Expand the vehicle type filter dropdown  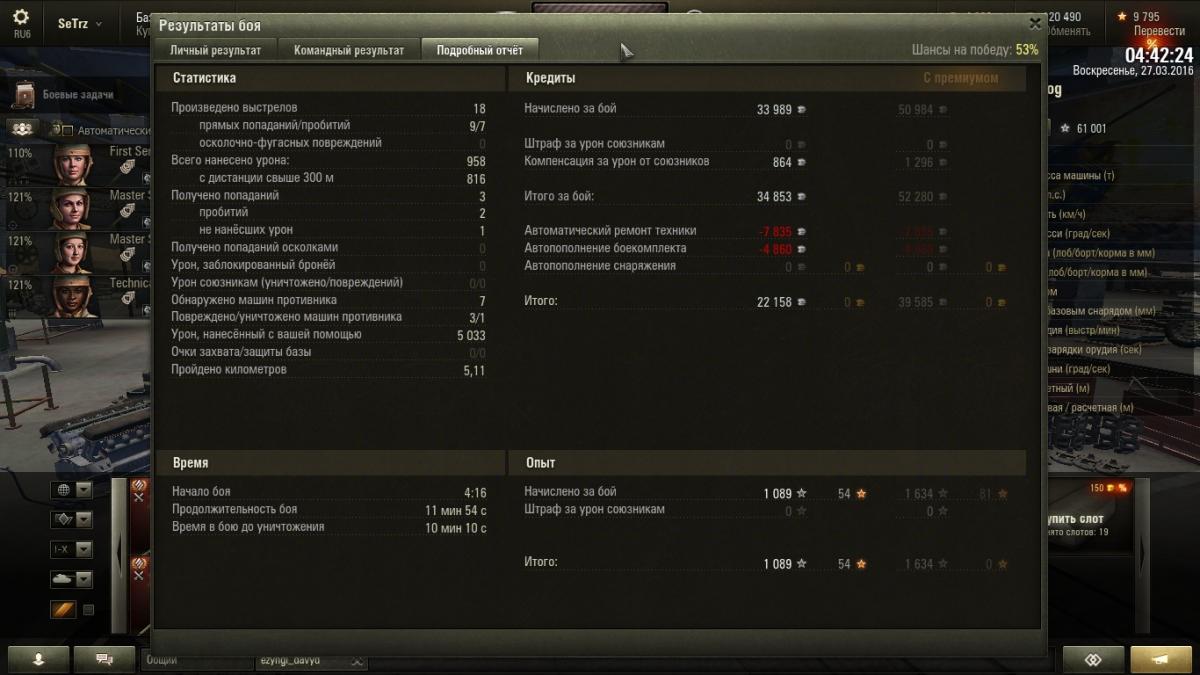coord(72,579)
